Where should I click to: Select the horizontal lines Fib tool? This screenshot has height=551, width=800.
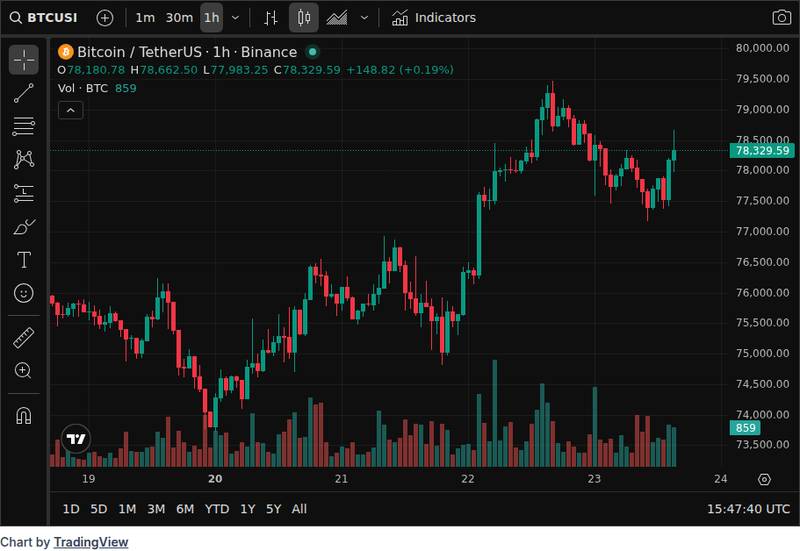pos(23,126)
